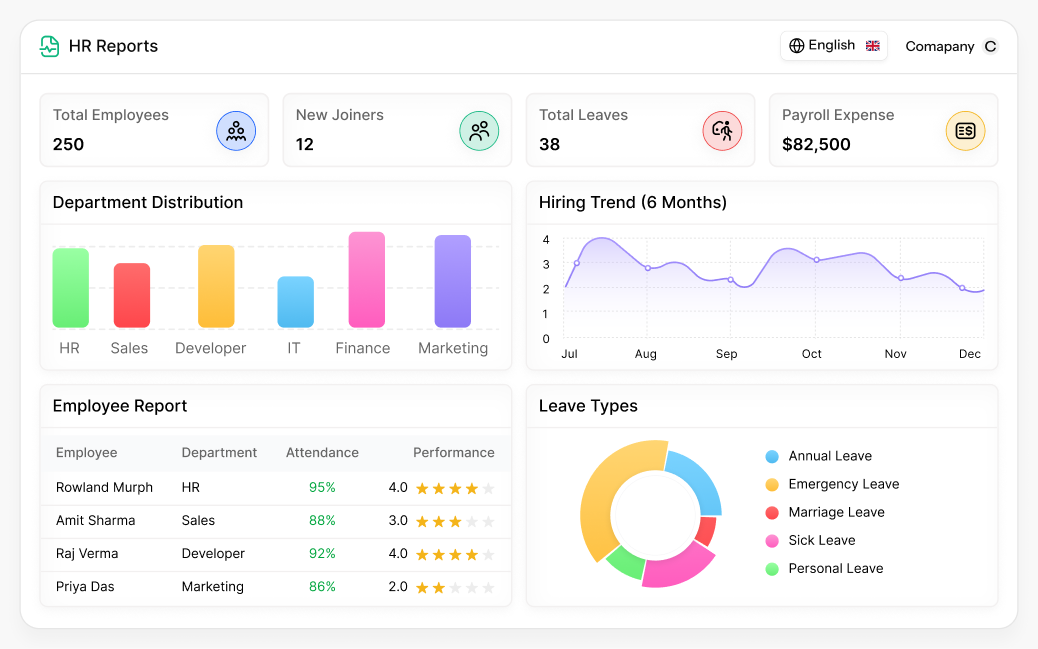Click the green Personal Leave legend dot

772,569
